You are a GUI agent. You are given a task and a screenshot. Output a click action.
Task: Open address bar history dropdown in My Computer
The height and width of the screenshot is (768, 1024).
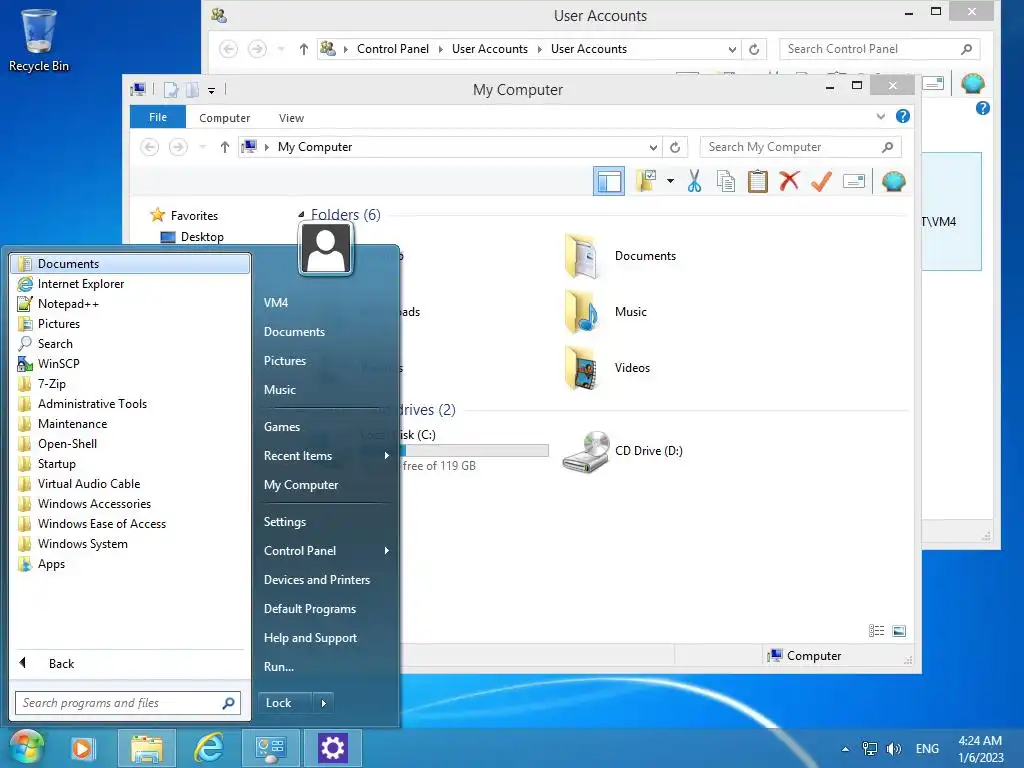(653, 148)
